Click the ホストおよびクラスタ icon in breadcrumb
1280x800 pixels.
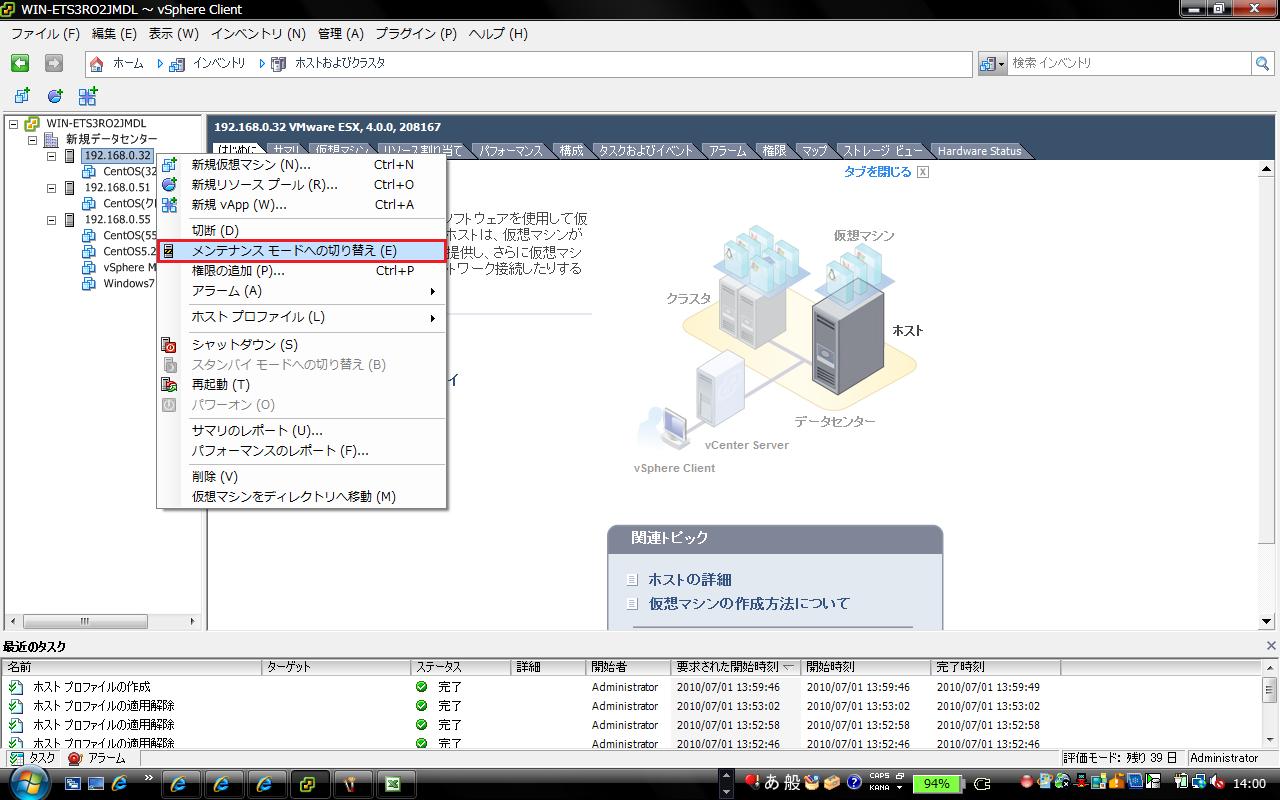coord(278,63)
